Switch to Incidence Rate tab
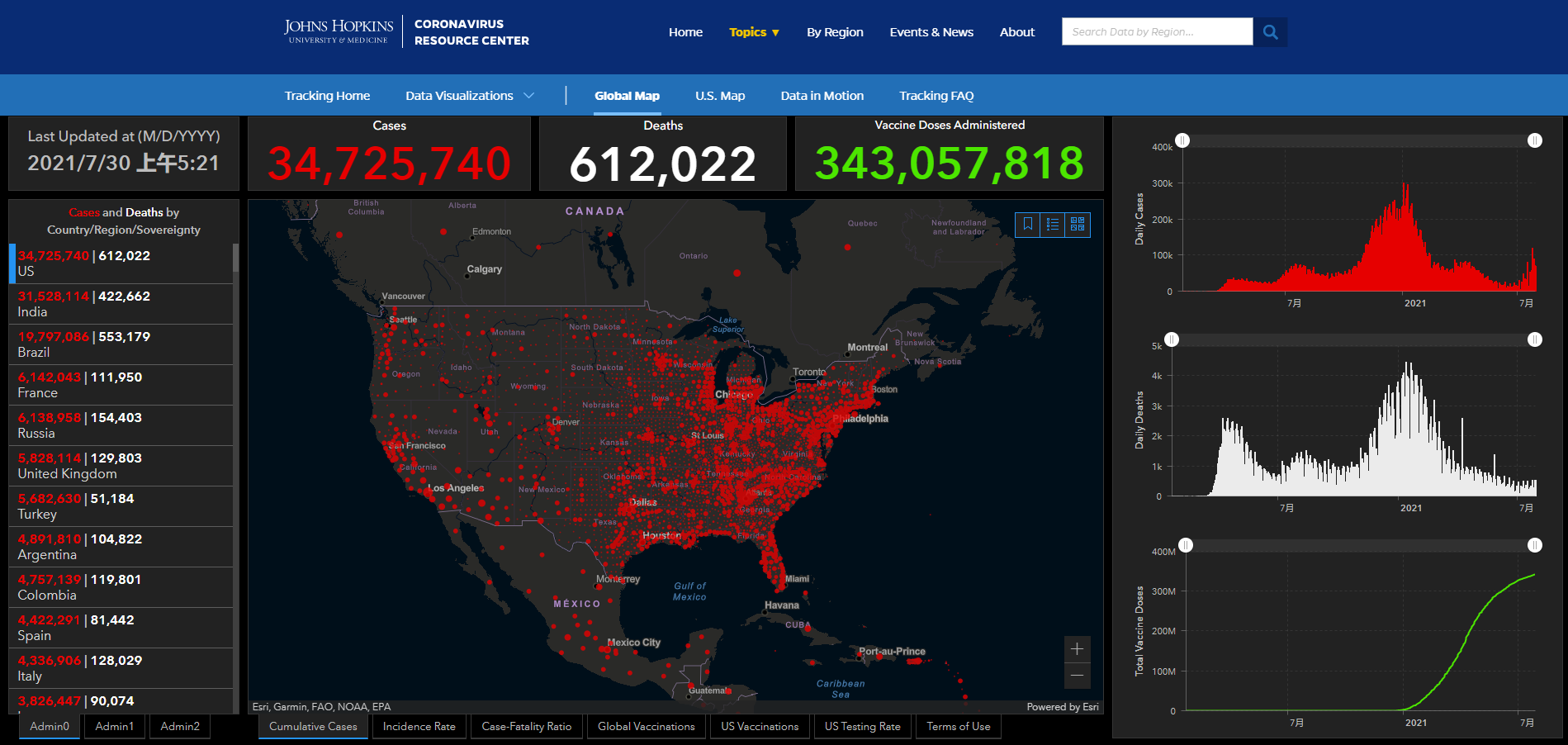1568x745 pixels. click(419, 727)
